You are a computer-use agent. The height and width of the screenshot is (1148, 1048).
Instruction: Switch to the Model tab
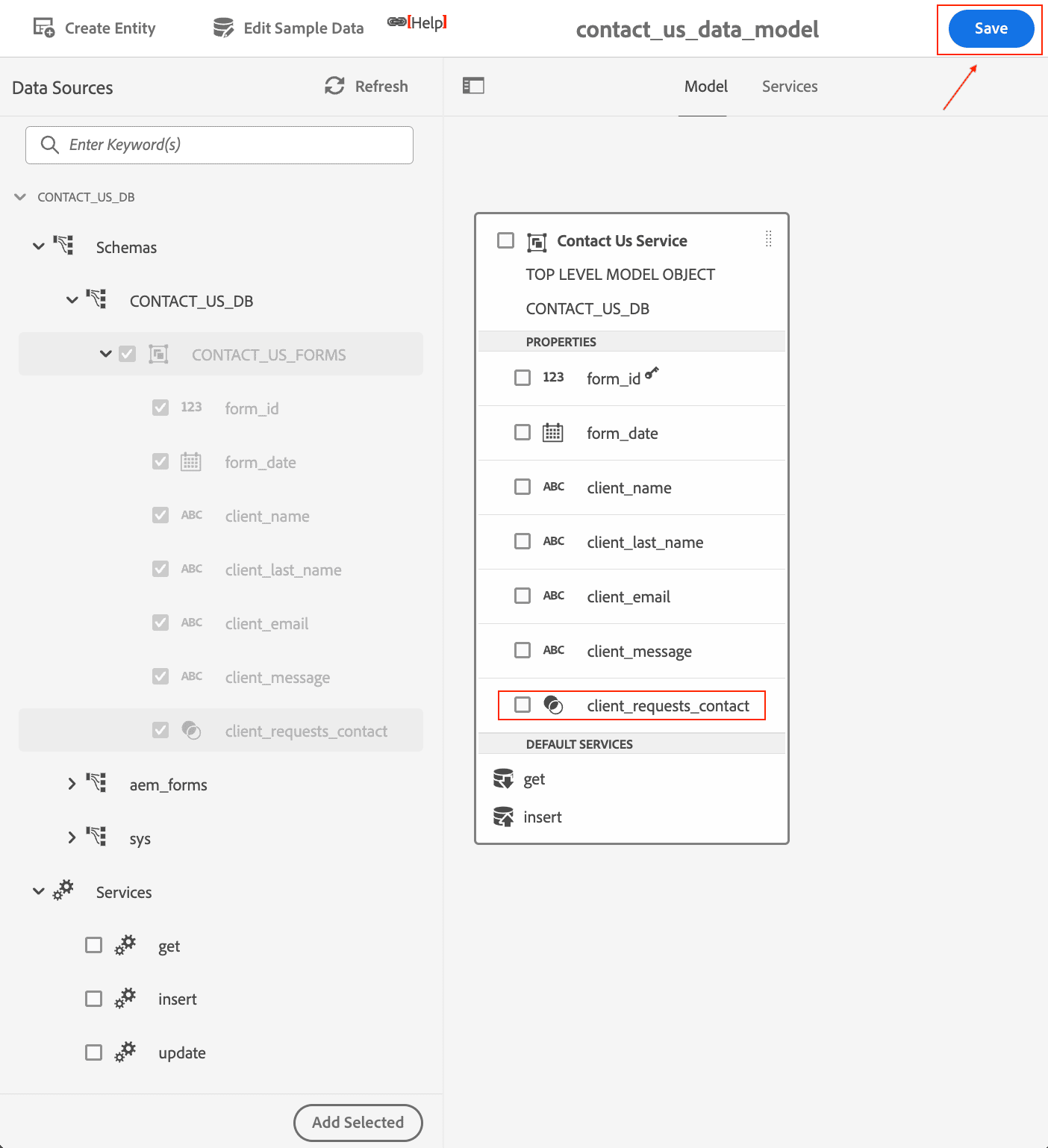(705, 87)
